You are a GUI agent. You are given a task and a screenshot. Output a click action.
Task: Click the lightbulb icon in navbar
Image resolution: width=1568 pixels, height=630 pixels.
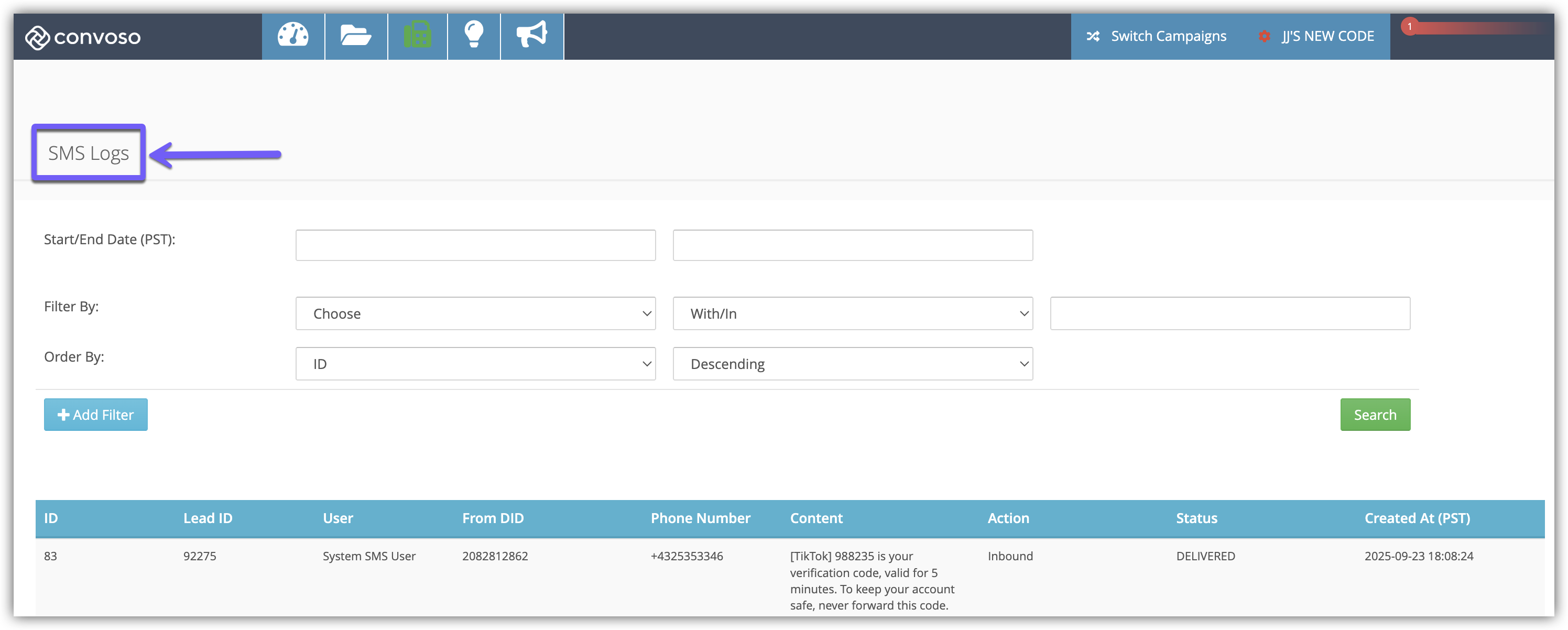click(474, 35)
